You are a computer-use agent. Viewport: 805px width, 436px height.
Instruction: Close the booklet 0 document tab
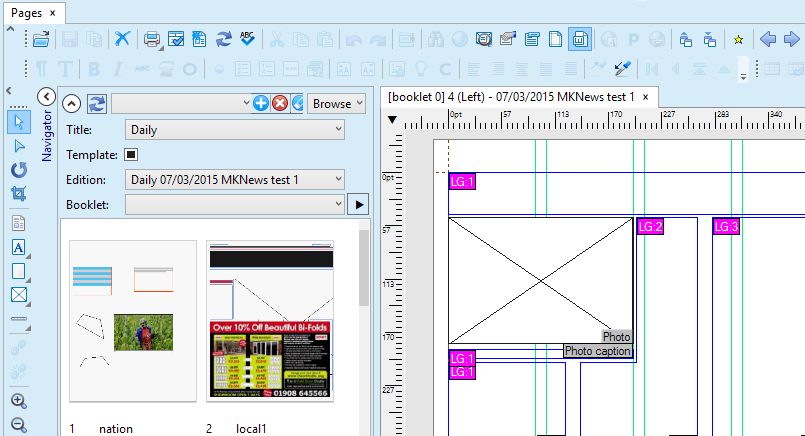click(x=645, y=97)
